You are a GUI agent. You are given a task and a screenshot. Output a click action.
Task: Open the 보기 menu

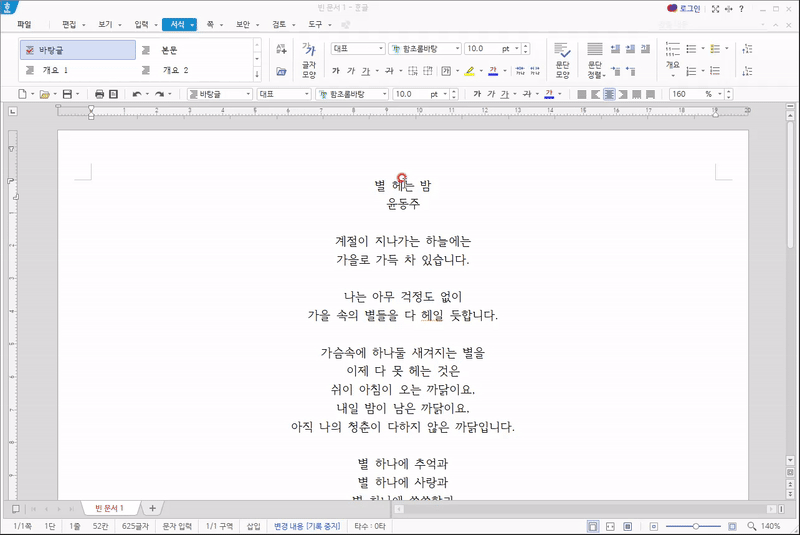[105, 24]
